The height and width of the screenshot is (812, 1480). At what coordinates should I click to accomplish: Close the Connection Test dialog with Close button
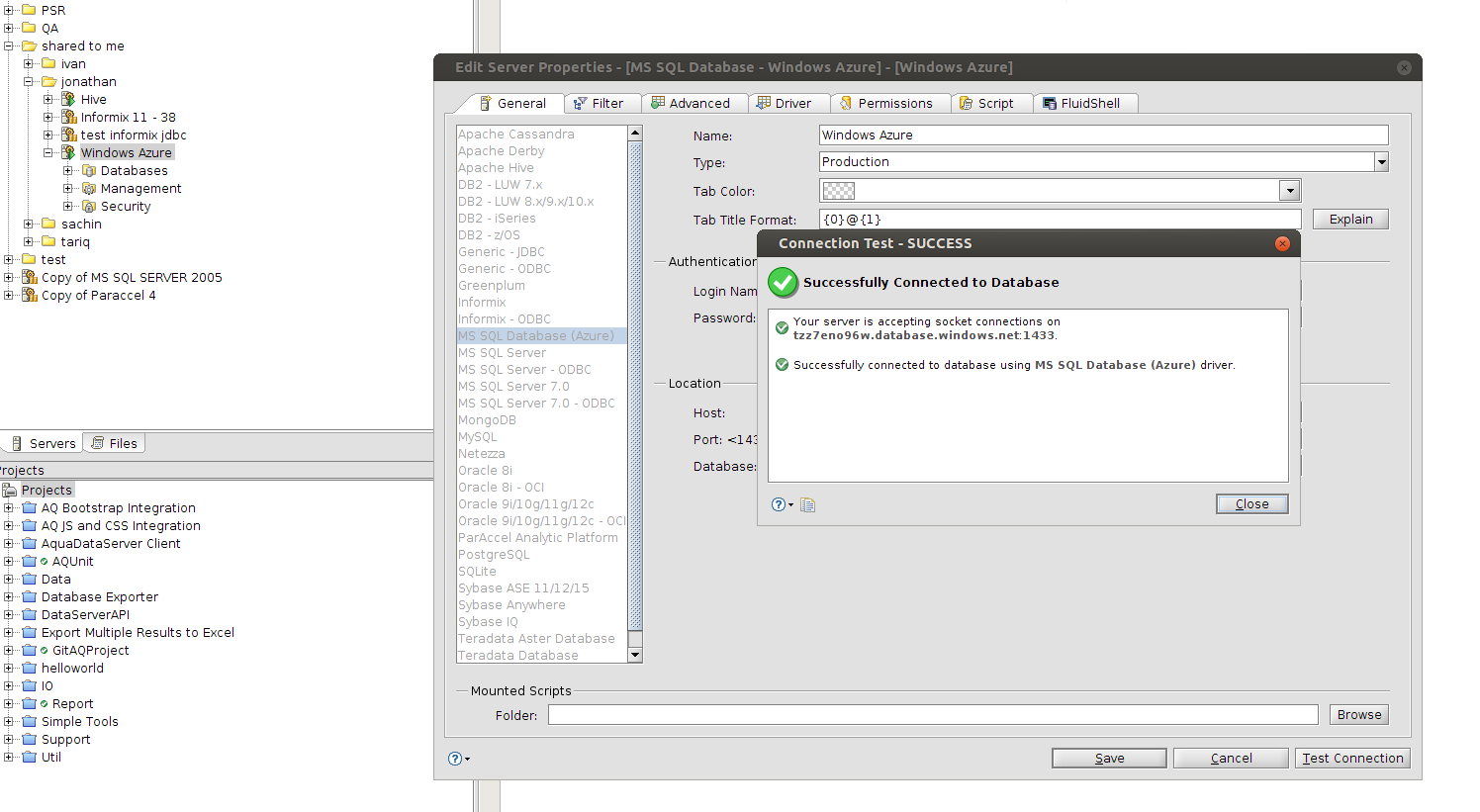pyautogui.click(x=1251, y=504)
